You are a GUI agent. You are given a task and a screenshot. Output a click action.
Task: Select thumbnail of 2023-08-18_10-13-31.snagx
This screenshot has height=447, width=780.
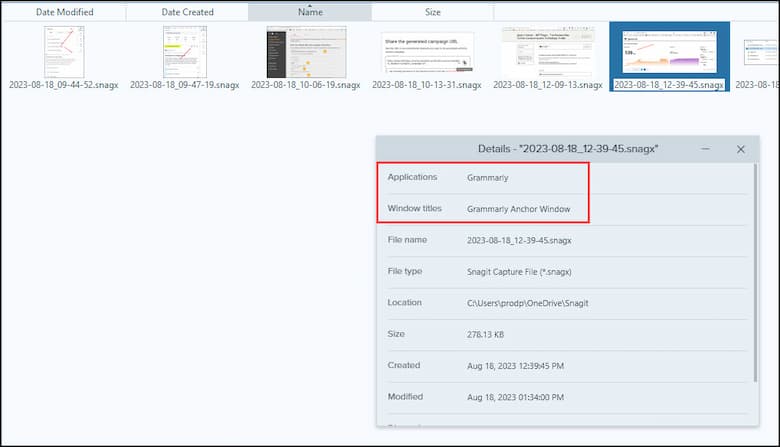pos(427,53)
